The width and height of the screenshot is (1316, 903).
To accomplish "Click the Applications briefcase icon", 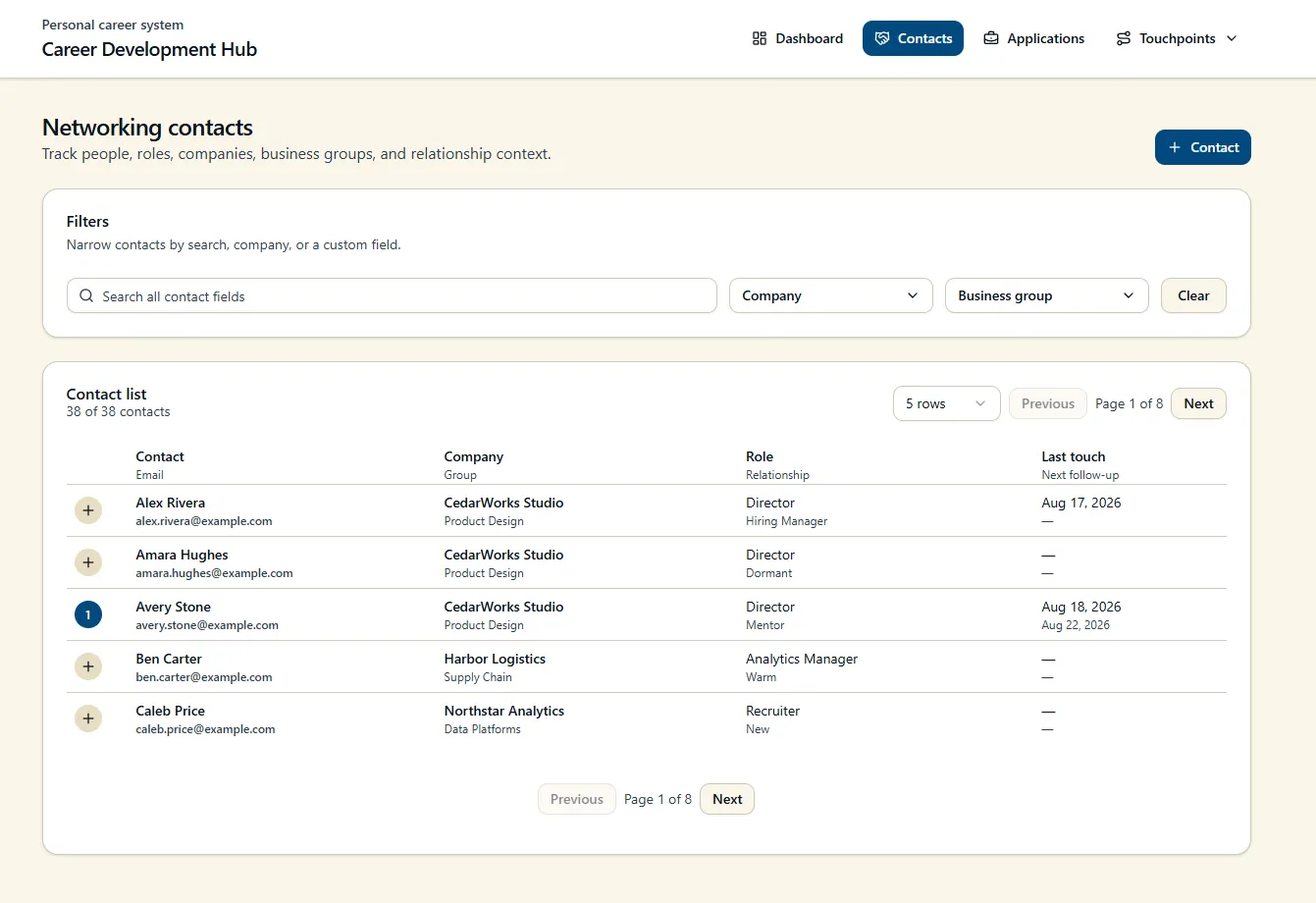I will (991, 38).
